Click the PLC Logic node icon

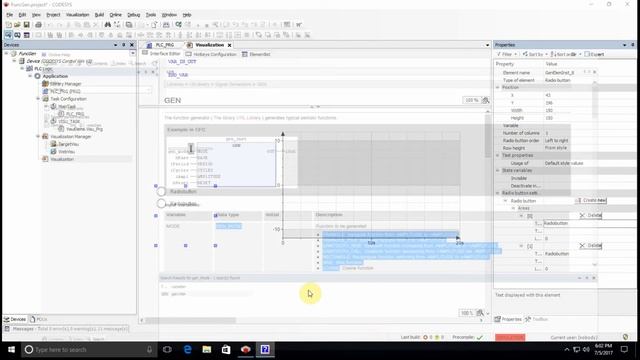pyautogui.click(x=29, y=69)
